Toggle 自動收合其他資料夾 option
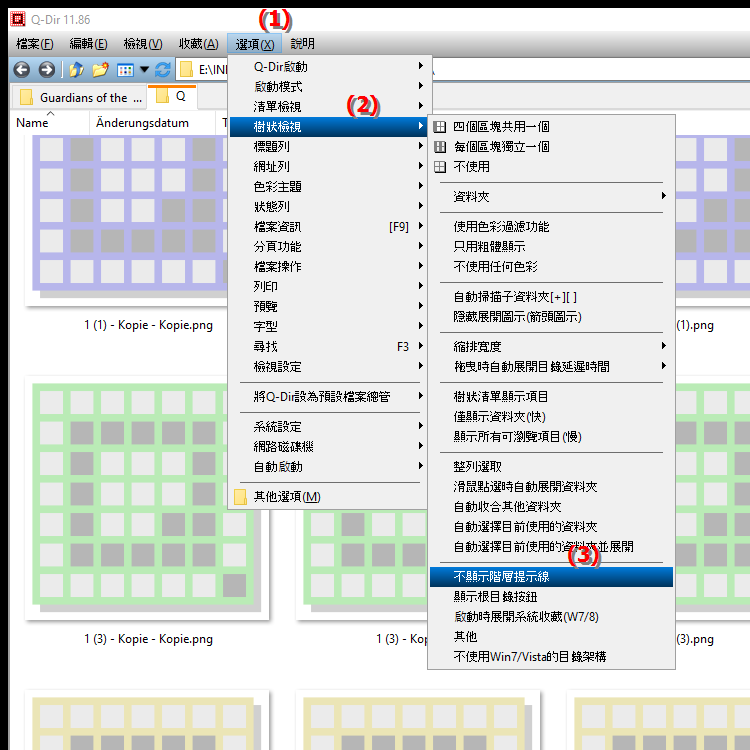Viewport: 750px width, 750px height. 551,507
